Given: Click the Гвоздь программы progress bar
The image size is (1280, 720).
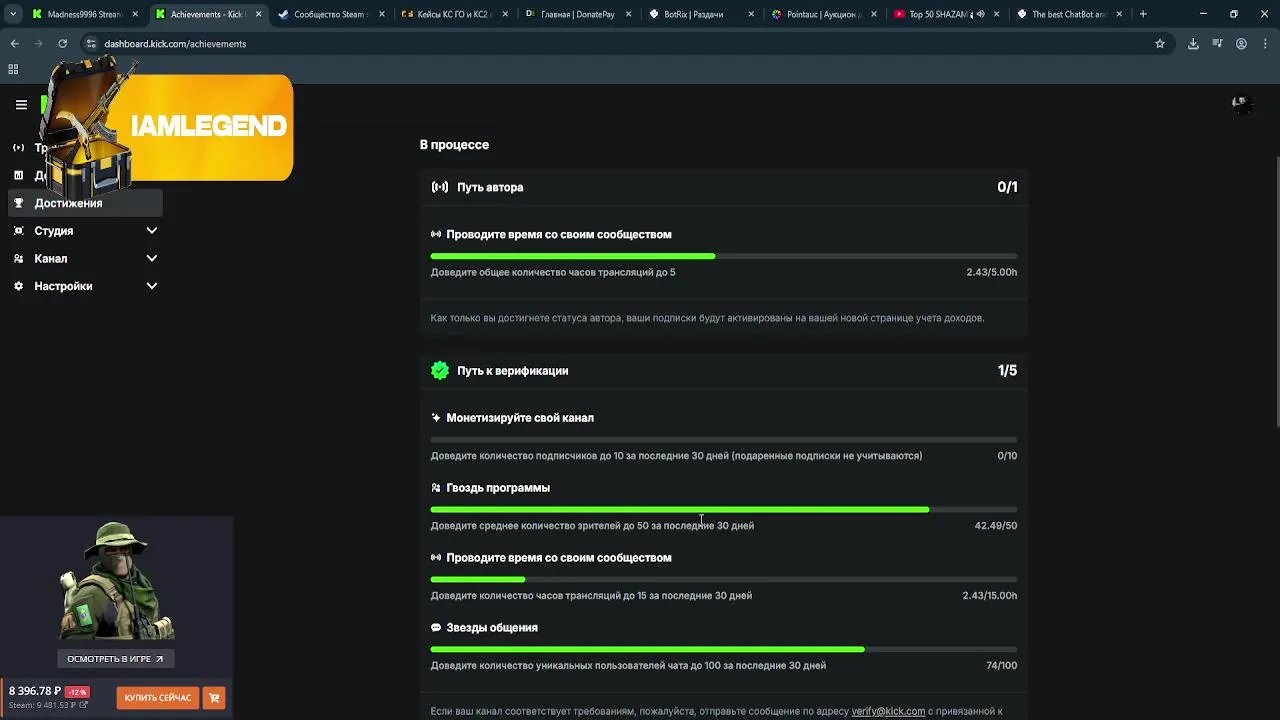Looking at the screenshot, I should [x=724, y=510].
